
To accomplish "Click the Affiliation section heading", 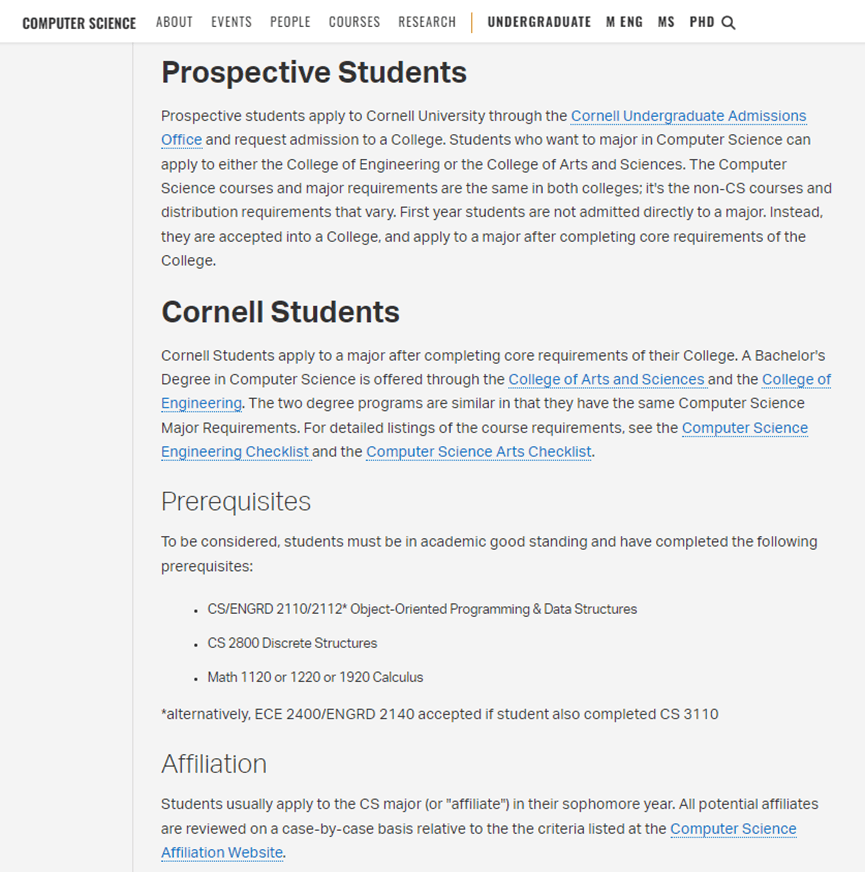I will 214,764.
